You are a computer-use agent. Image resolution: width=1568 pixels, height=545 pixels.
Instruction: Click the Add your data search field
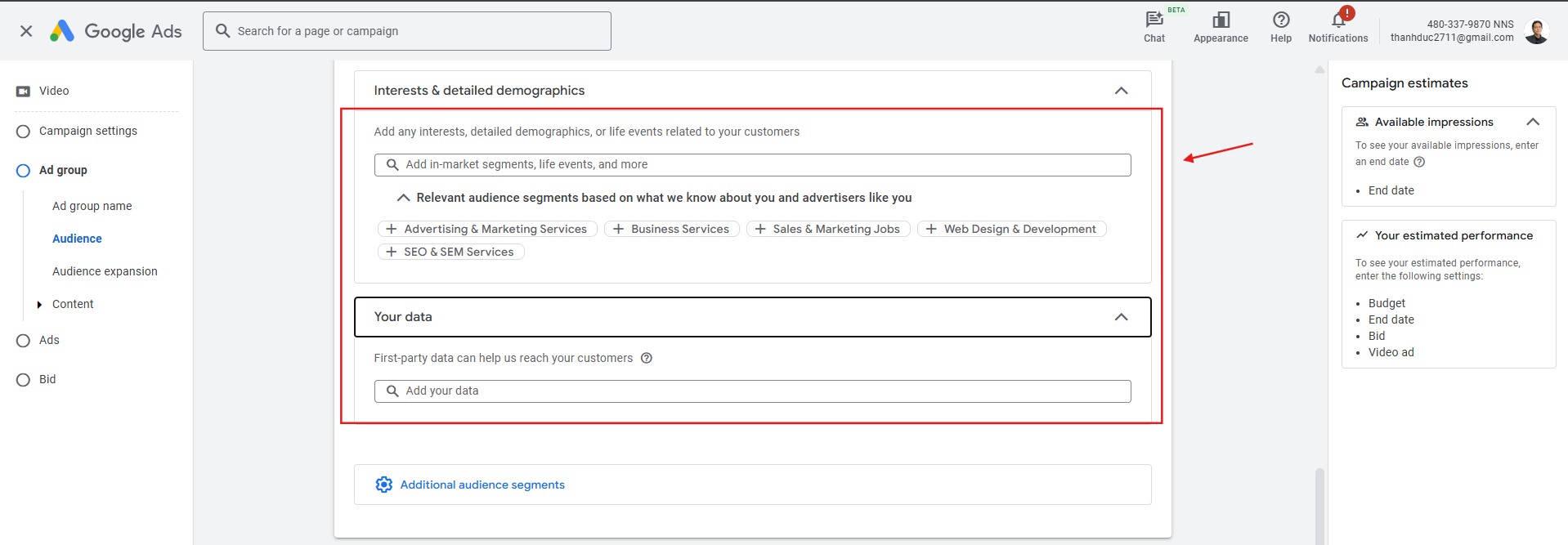[752, 391]
